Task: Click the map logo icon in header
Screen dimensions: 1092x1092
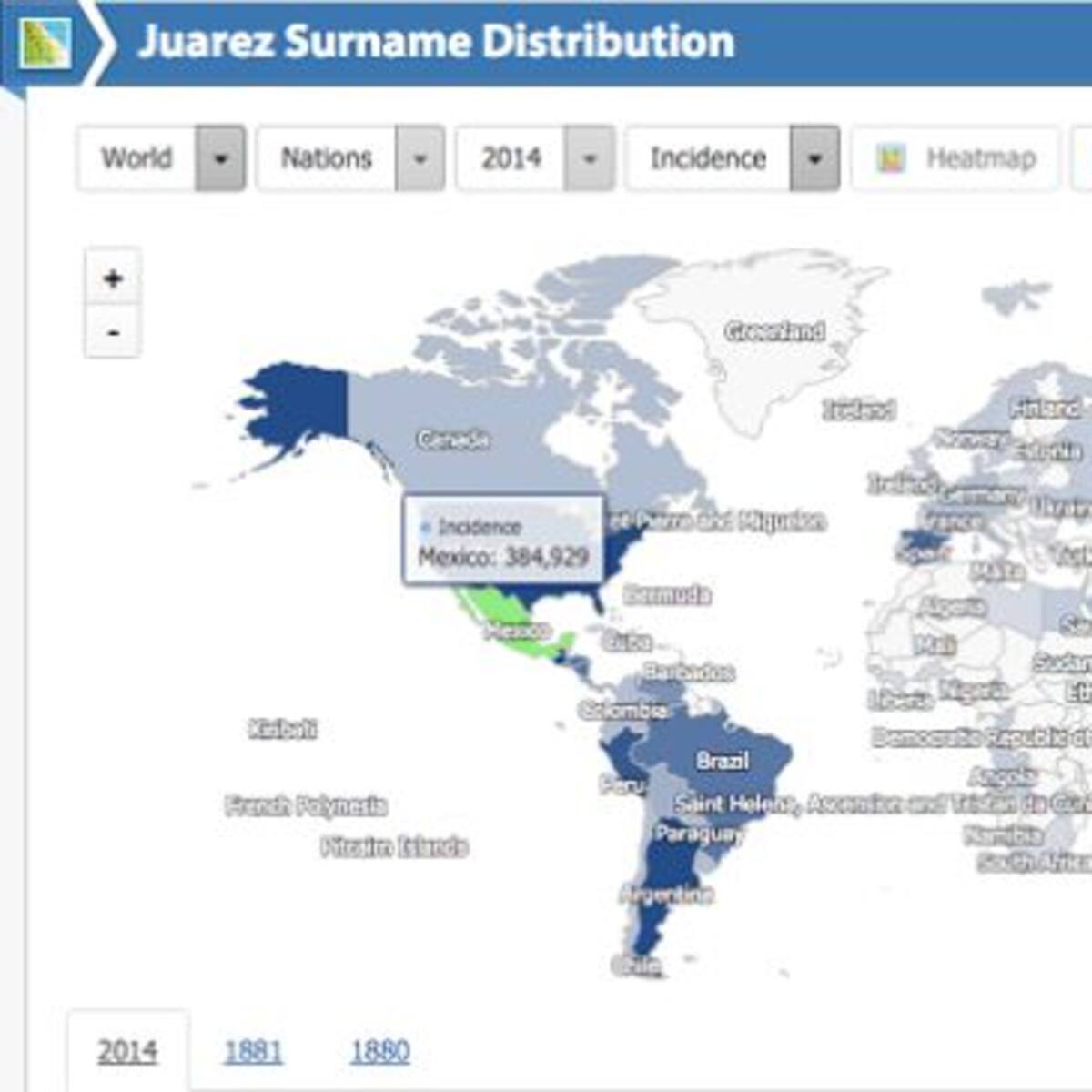Action: click(x=46, y=41)
